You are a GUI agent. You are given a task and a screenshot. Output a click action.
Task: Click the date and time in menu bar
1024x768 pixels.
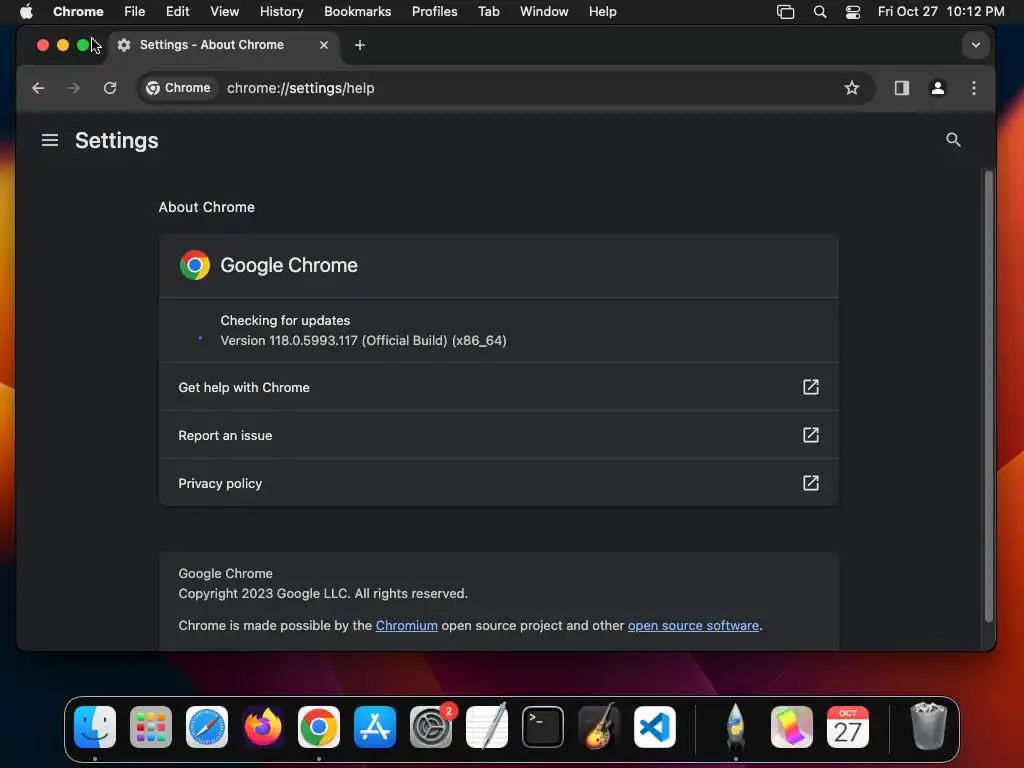[940, 12]
